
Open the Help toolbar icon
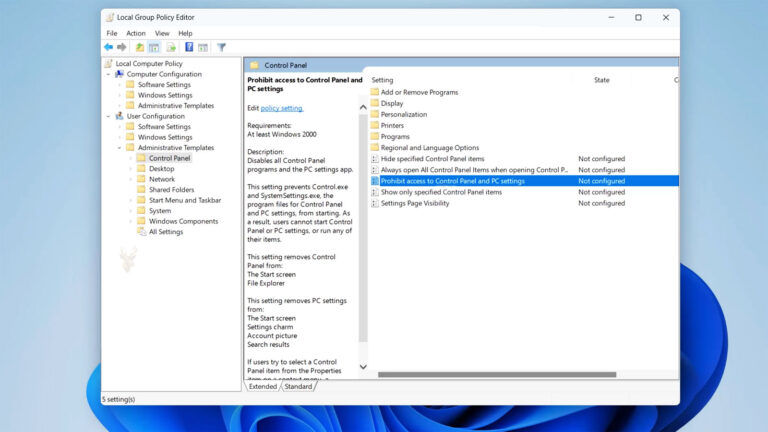coord(189,47)
